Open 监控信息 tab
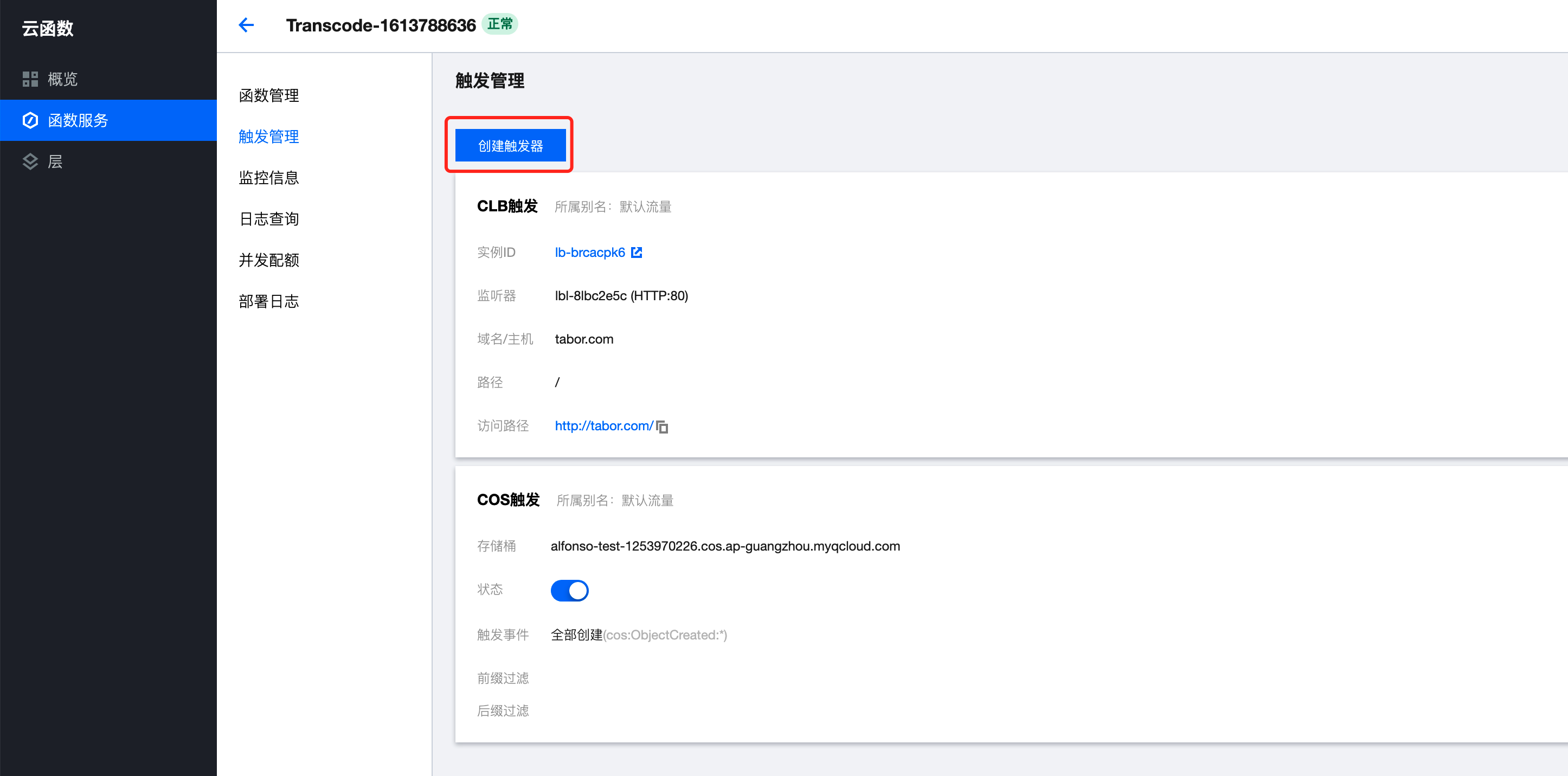Viewport: 1568px width, 776px height. pos(268,178)
